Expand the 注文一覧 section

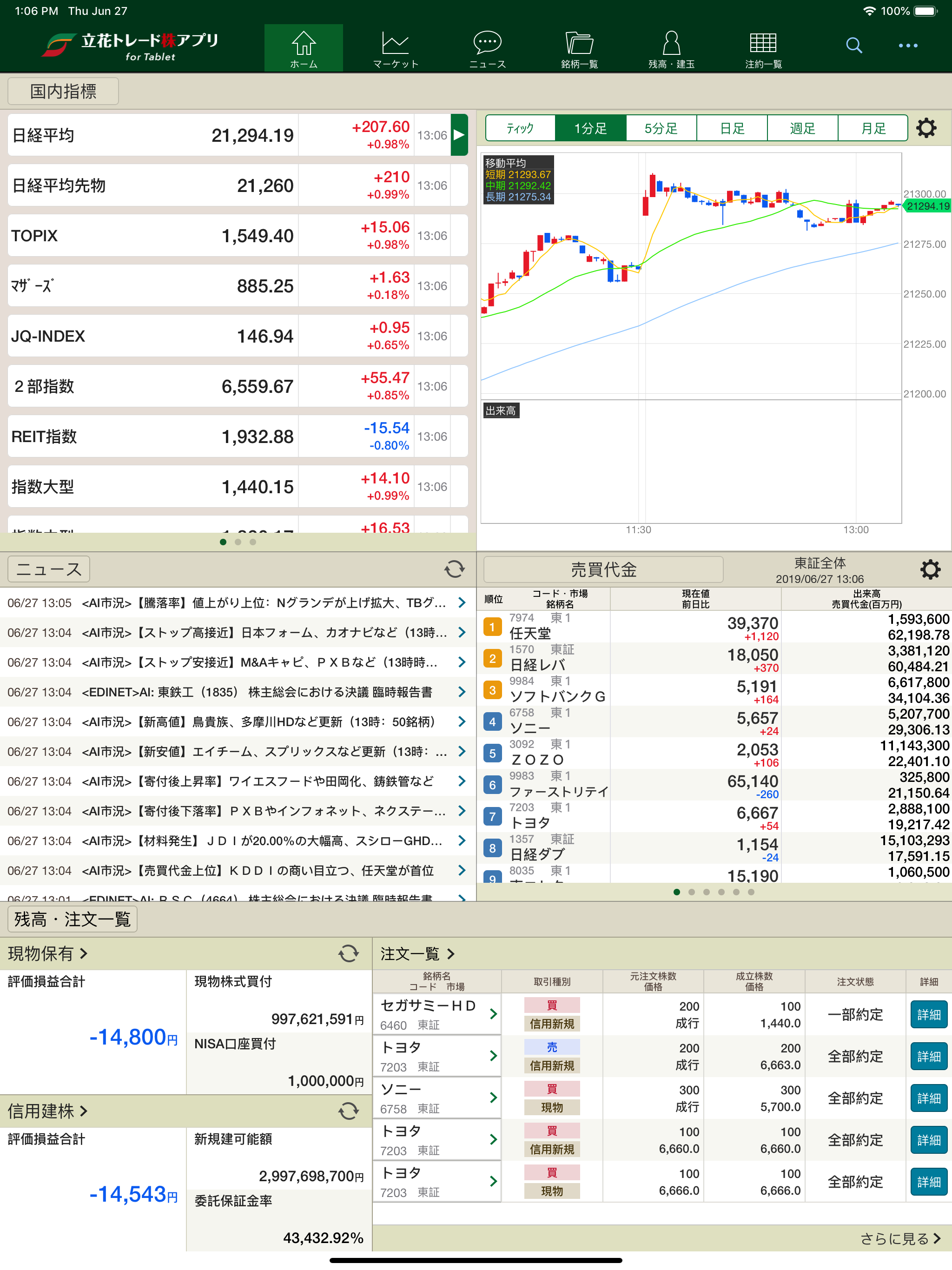[417, 953]
